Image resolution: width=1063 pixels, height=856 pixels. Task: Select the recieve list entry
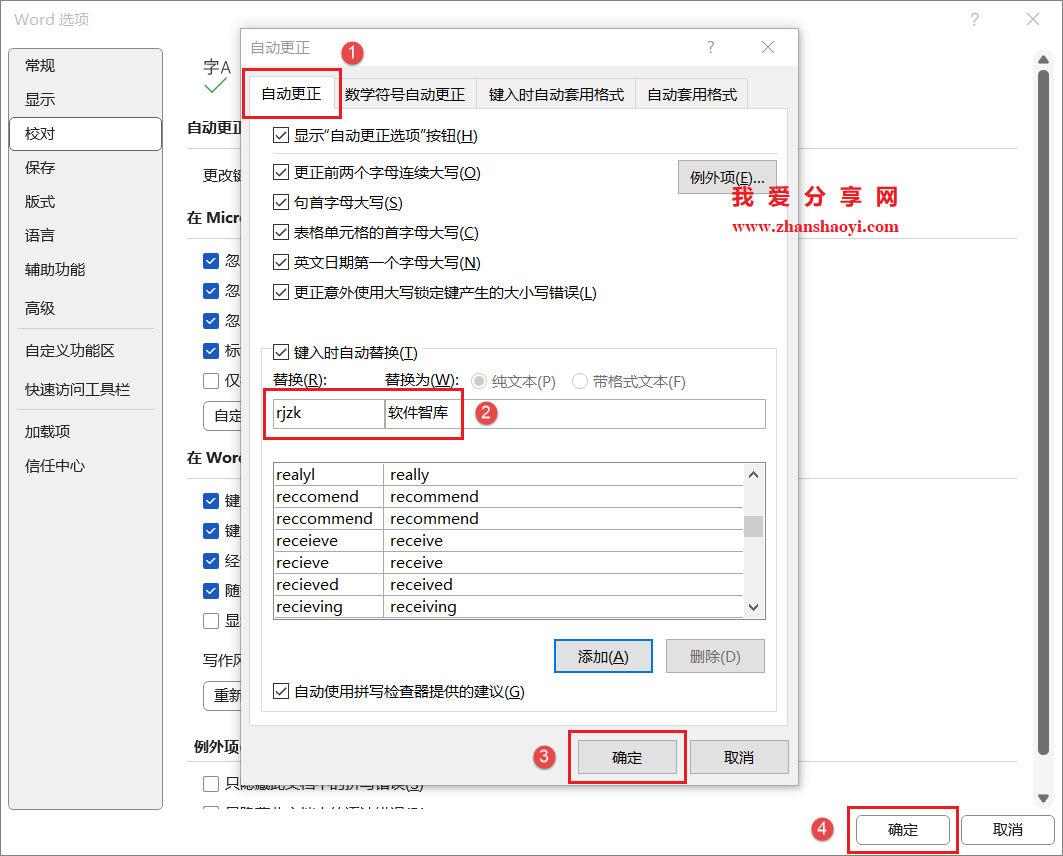pyautogui.click(x=508, y=563)
